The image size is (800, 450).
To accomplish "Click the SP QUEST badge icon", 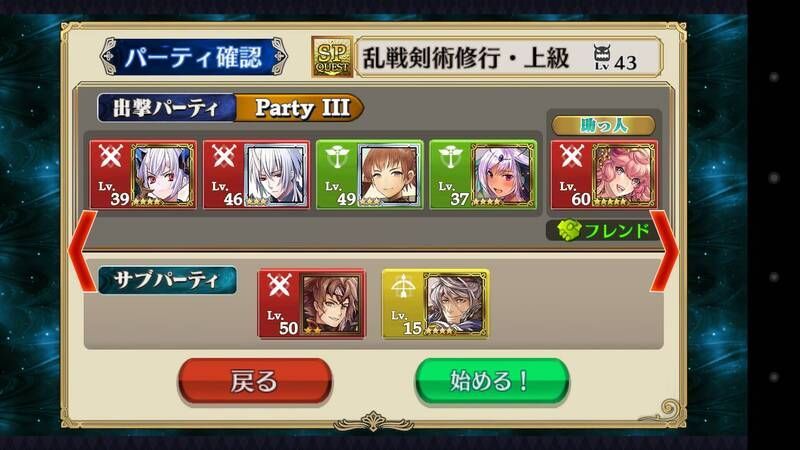I will [332, 57].
